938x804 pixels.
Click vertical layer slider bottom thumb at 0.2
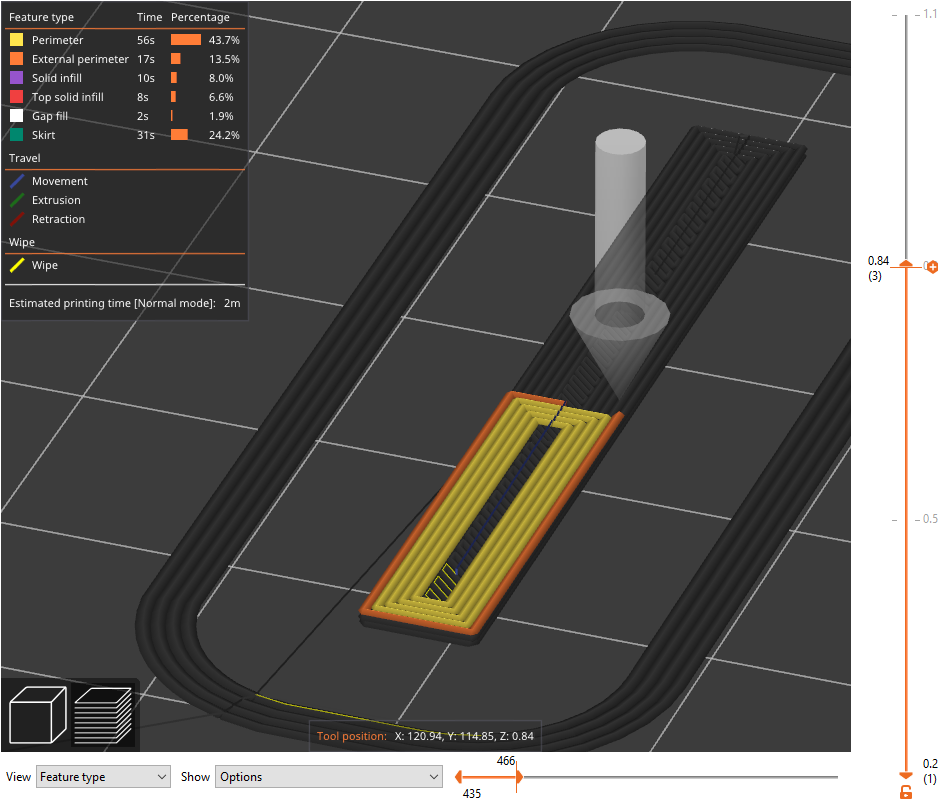[x=906, y=775]
